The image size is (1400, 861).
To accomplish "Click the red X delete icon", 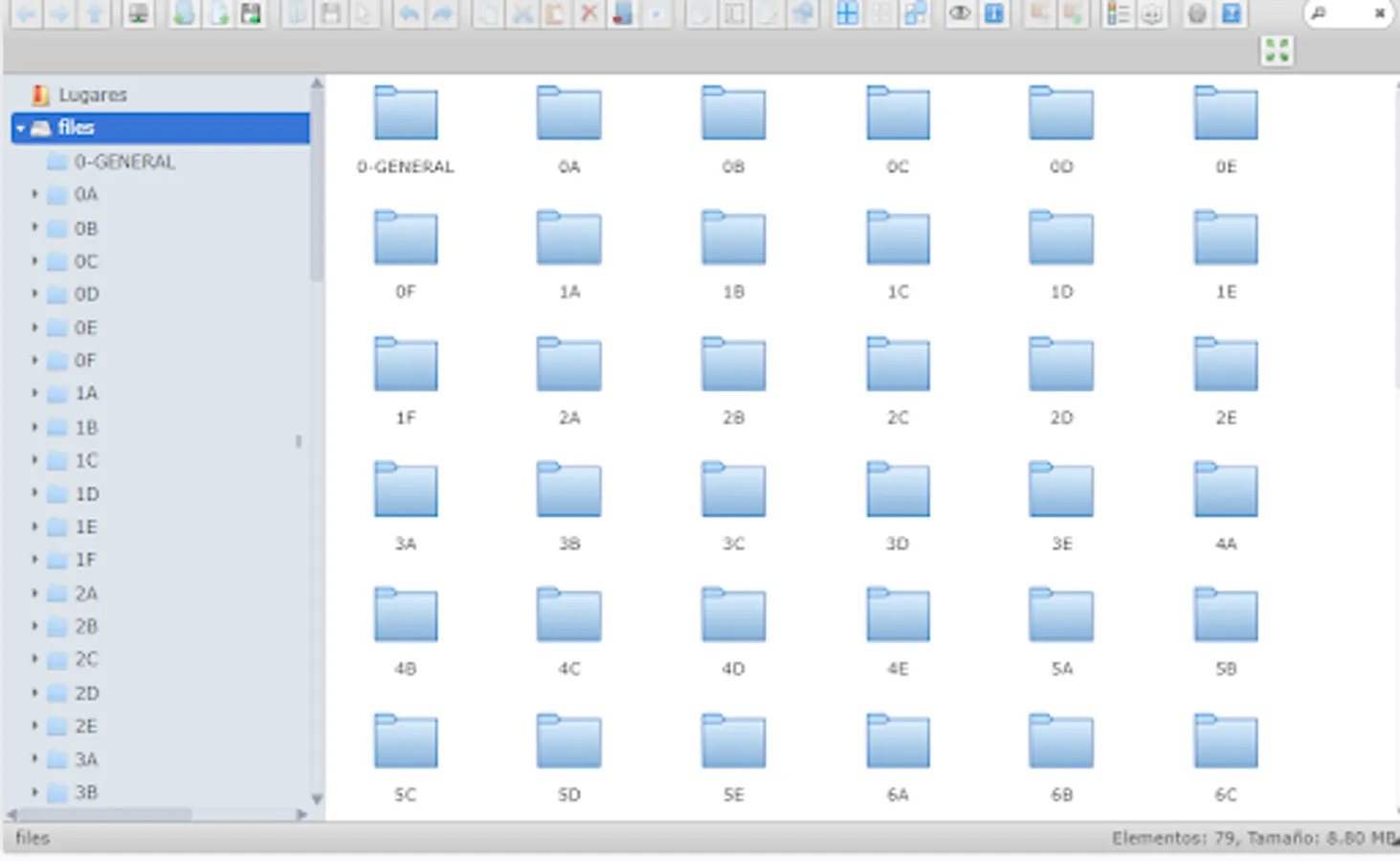I will click(x=589, y=14).
